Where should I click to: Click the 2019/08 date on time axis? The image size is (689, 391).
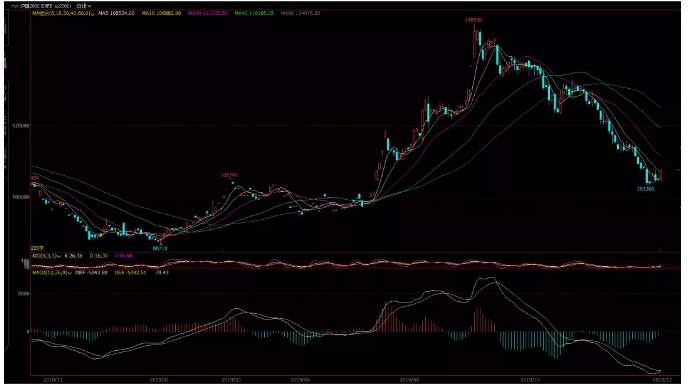pyautogui.click(x=410, y=379)
